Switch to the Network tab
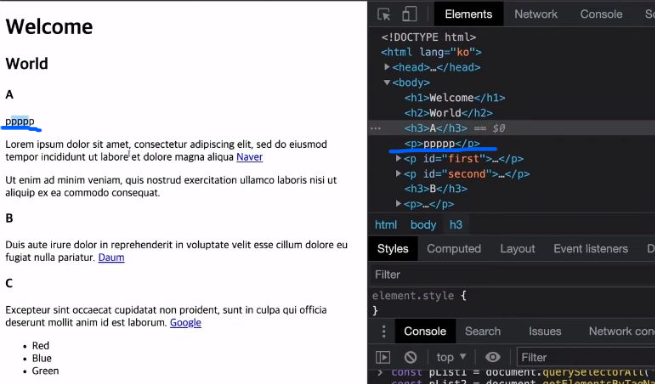Image resolution: width=655 pixels, height=384 pixels. tap(536, 14)
